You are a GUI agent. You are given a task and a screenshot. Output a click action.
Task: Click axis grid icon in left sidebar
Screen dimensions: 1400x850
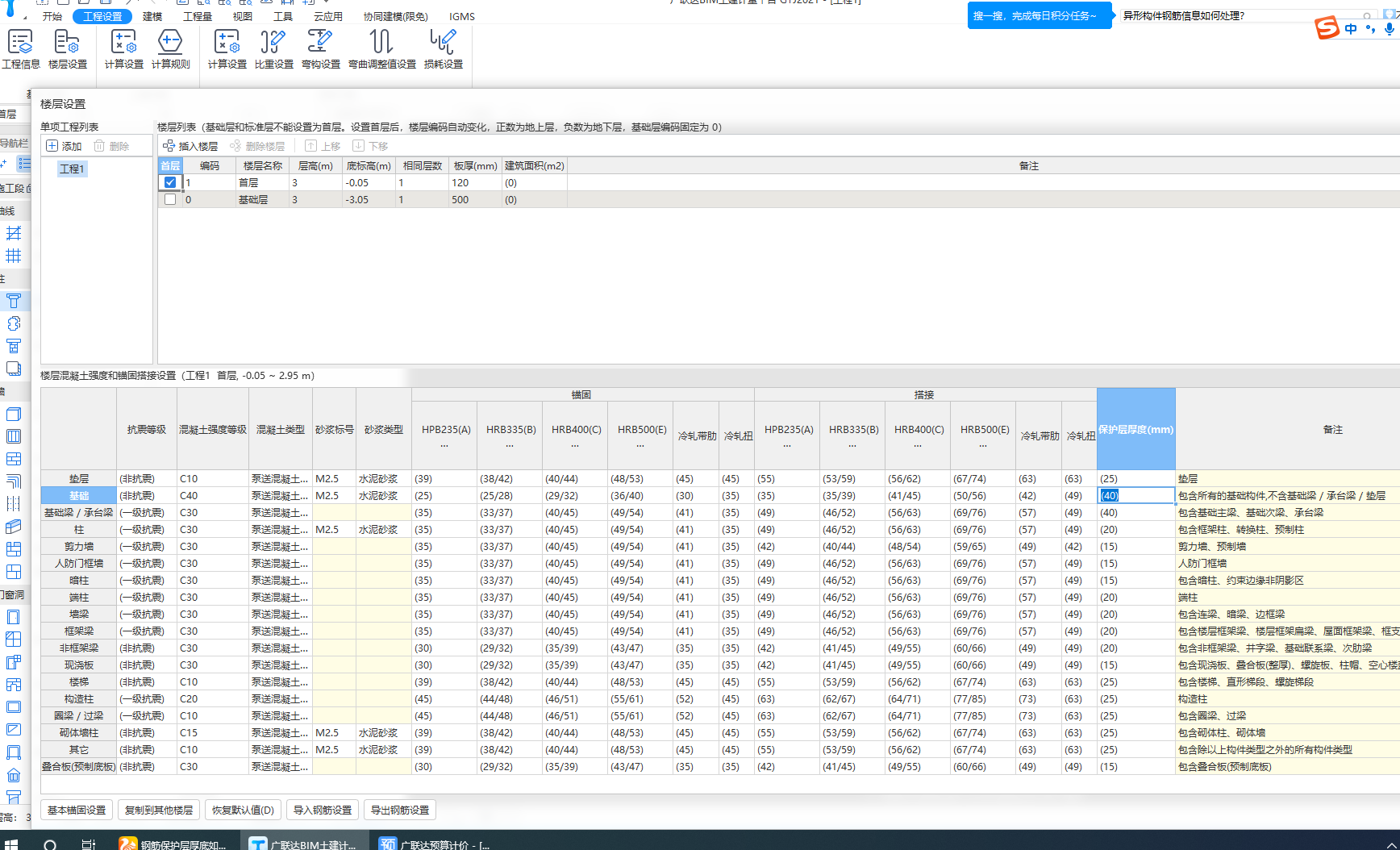pos(14,256)
